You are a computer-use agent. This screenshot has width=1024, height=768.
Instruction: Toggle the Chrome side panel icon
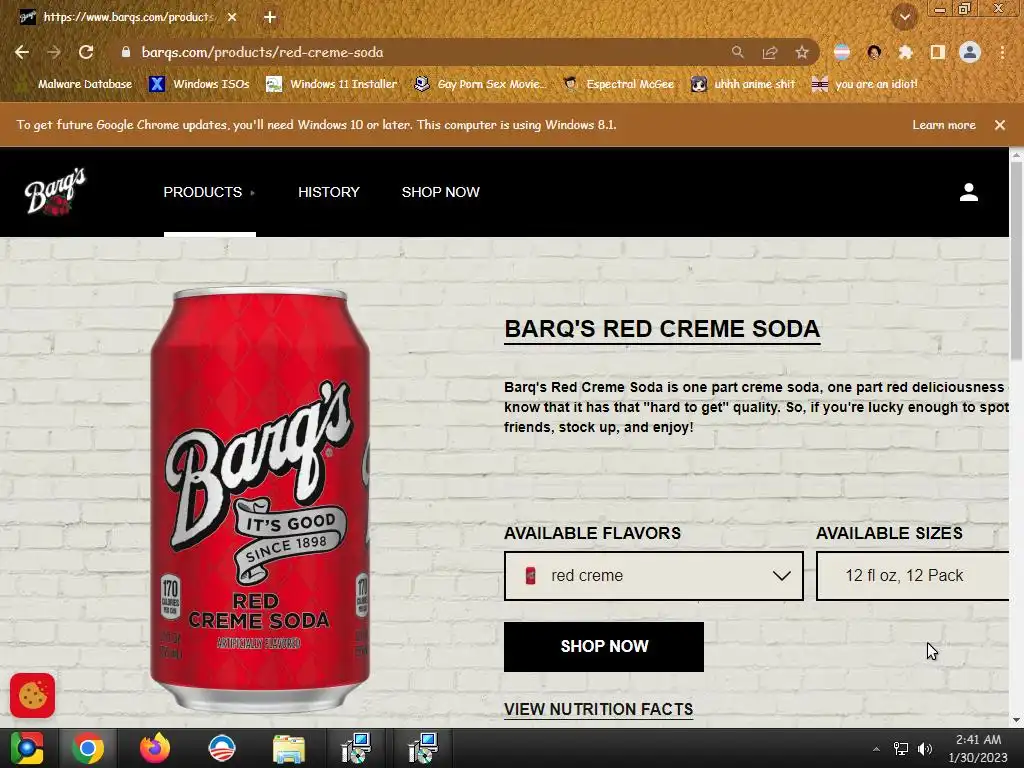point(938,52)
